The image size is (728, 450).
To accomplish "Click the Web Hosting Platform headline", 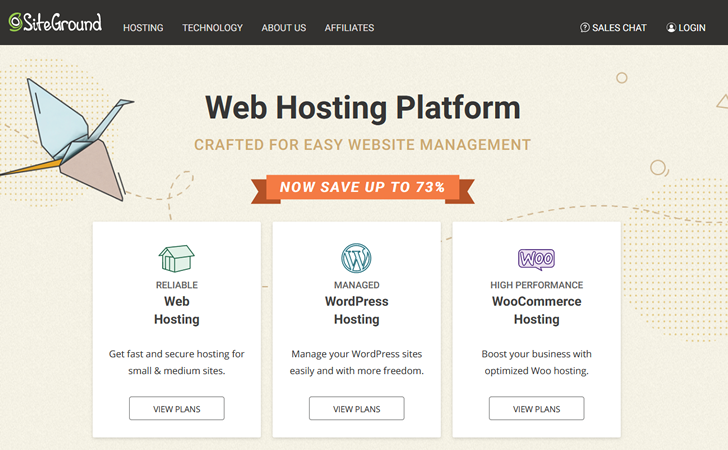I will click(363, 108).
